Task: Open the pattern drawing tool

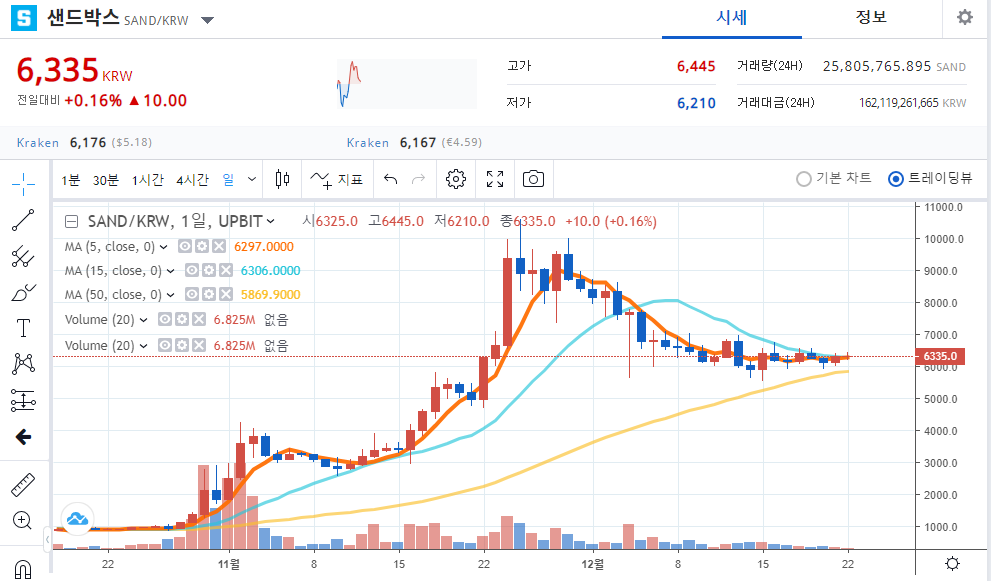Action: [23, 364]
